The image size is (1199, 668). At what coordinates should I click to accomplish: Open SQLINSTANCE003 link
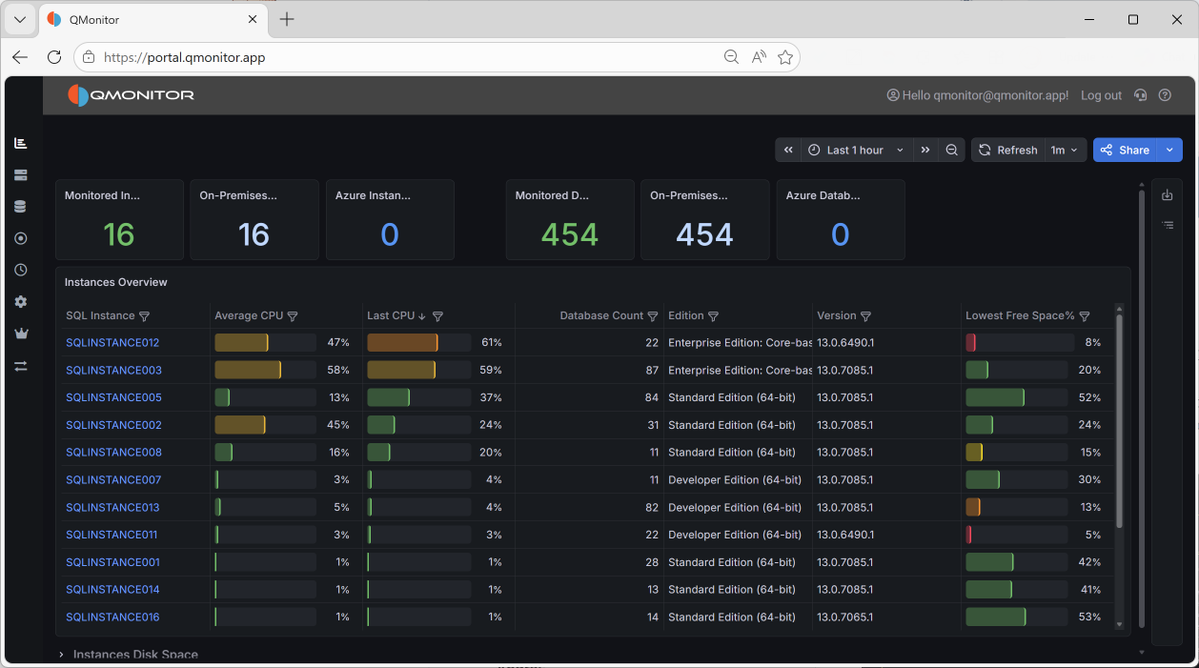pos(114,370)
